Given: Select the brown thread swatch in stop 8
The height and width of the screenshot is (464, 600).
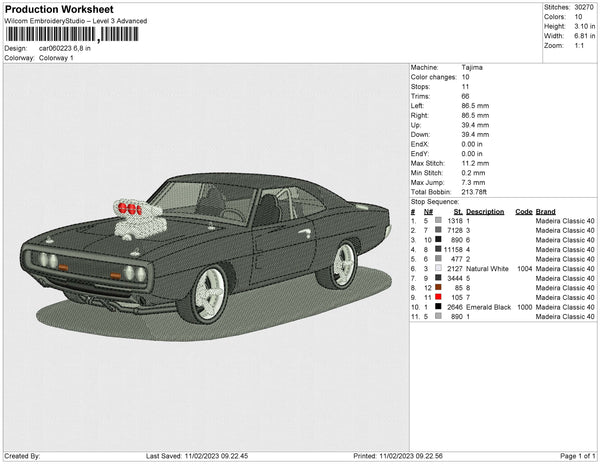Looking at the screenshot, I should pos(438,288).
